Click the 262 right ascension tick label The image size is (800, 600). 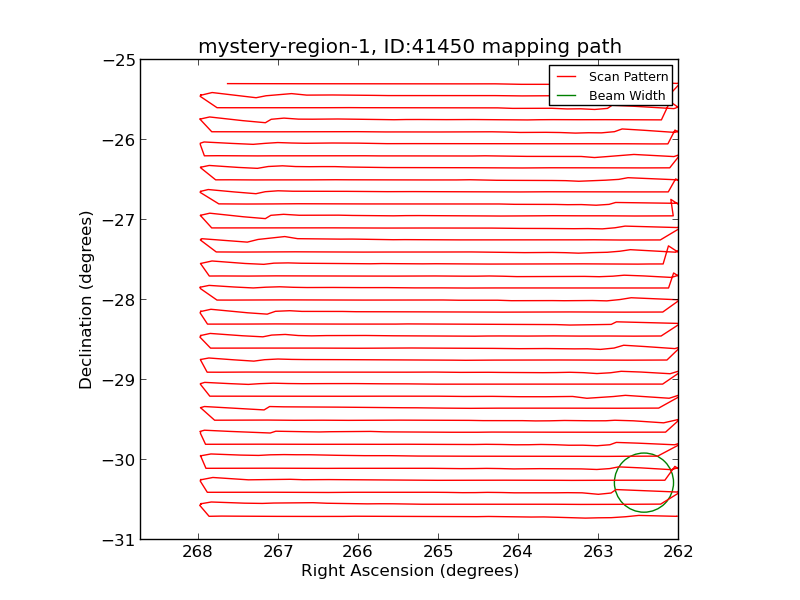[x=678, y=552]
